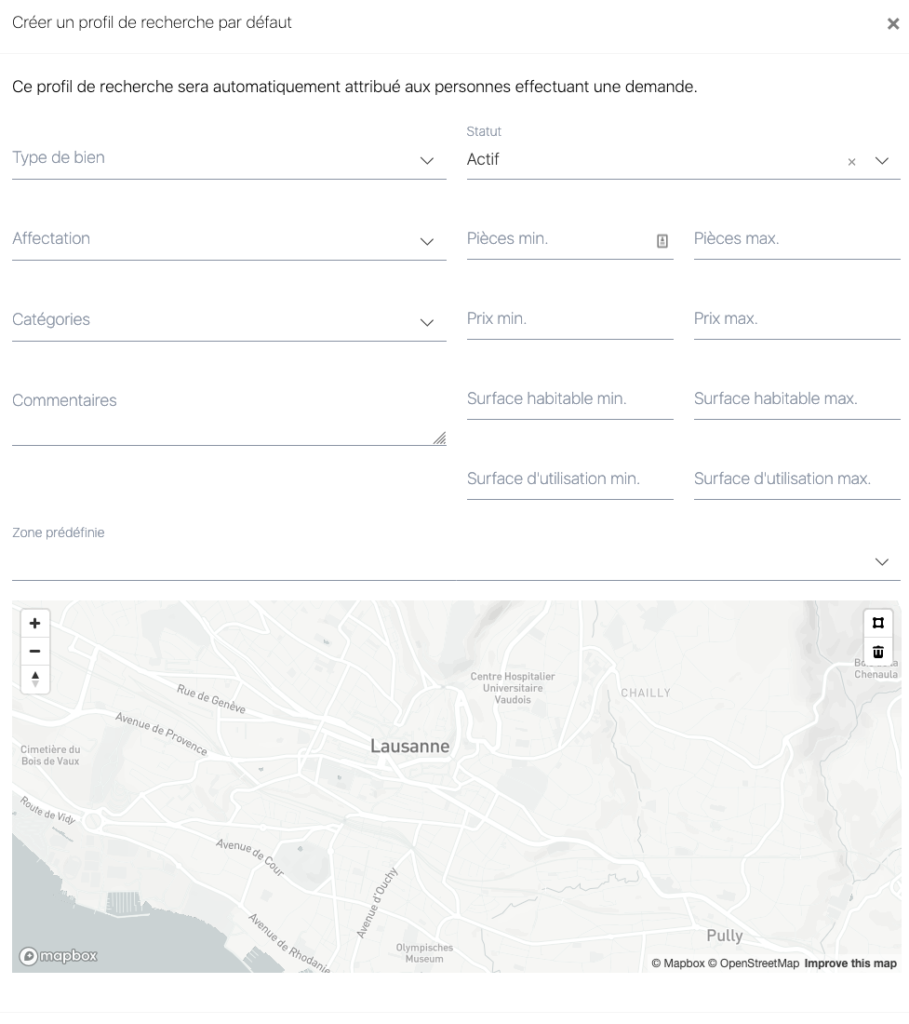The height and width of the screenshot is (1024, 909).
Task: Select the polygon draw tool on the map
Action: pyautogui.click(x=880, y=623)
